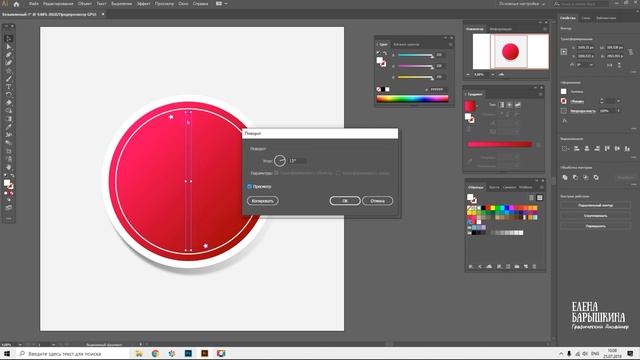Screen dimensions: 640x360
Task: Click Копировать button in Rotate dialog
Action: 262,201
